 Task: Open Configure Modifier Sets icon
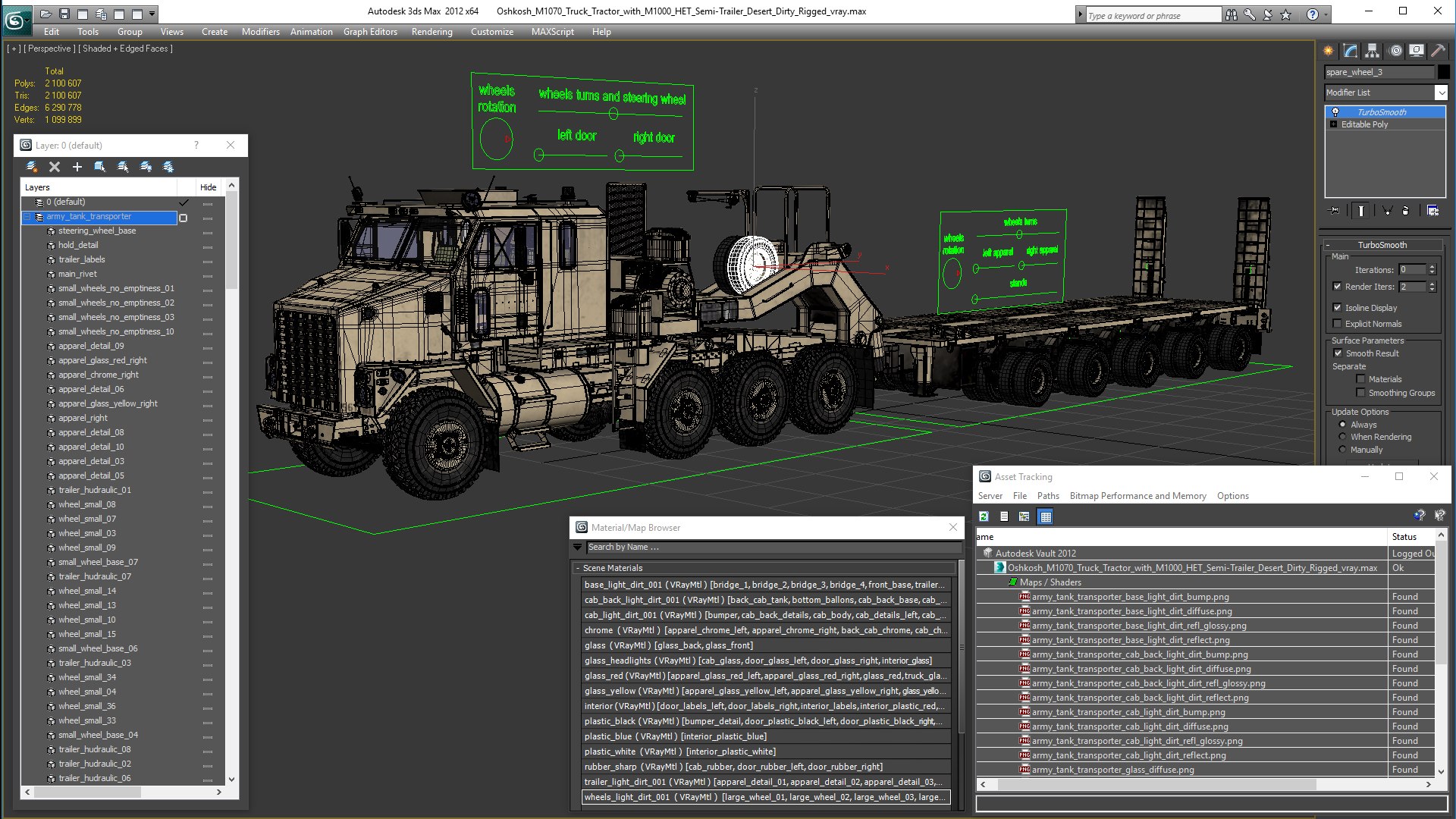pyautogui.click(x=1432, y=211)
